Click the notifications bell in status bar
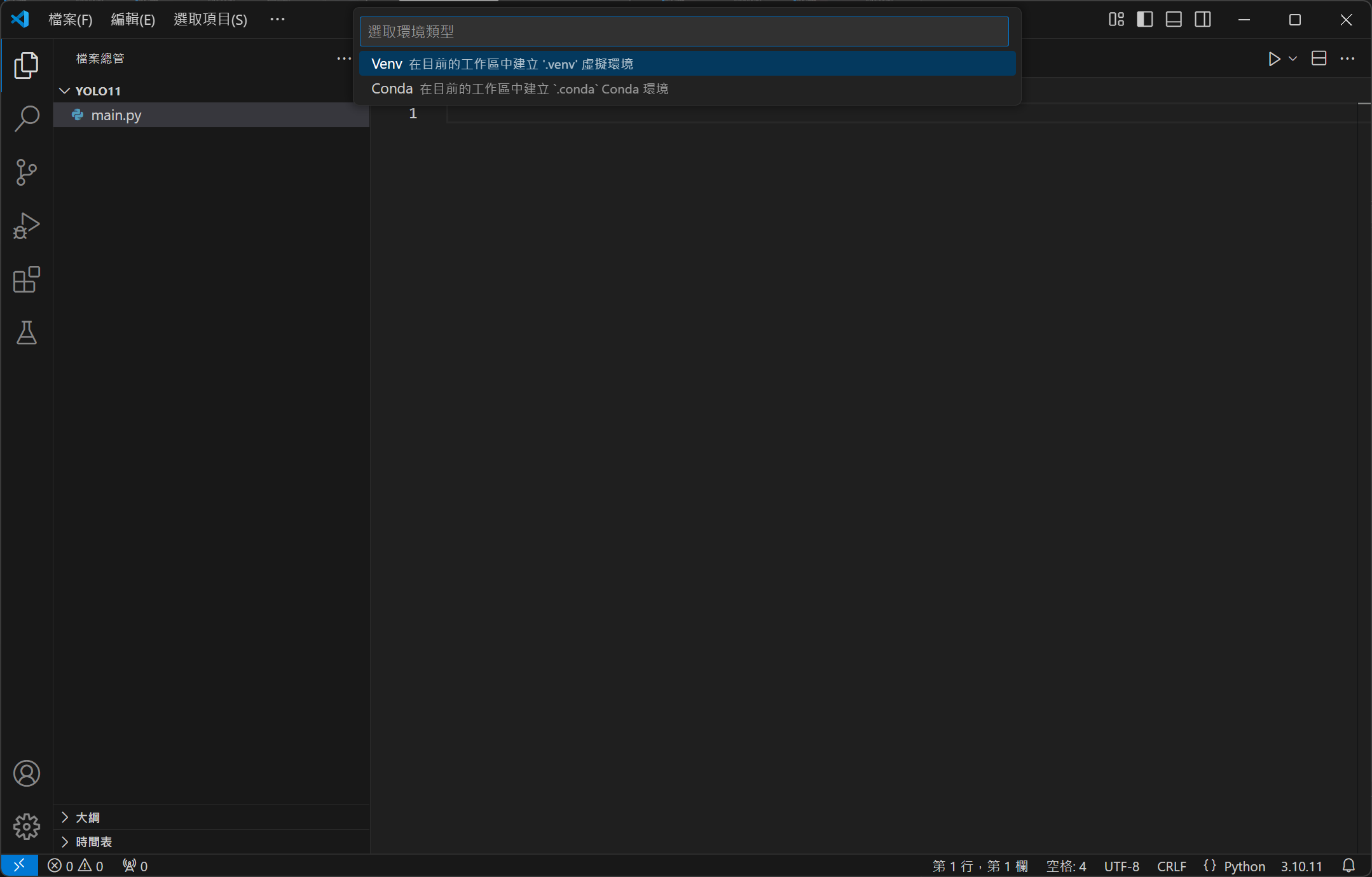1372x877 pixels. pyautogui.click(x=1348, y=866)
